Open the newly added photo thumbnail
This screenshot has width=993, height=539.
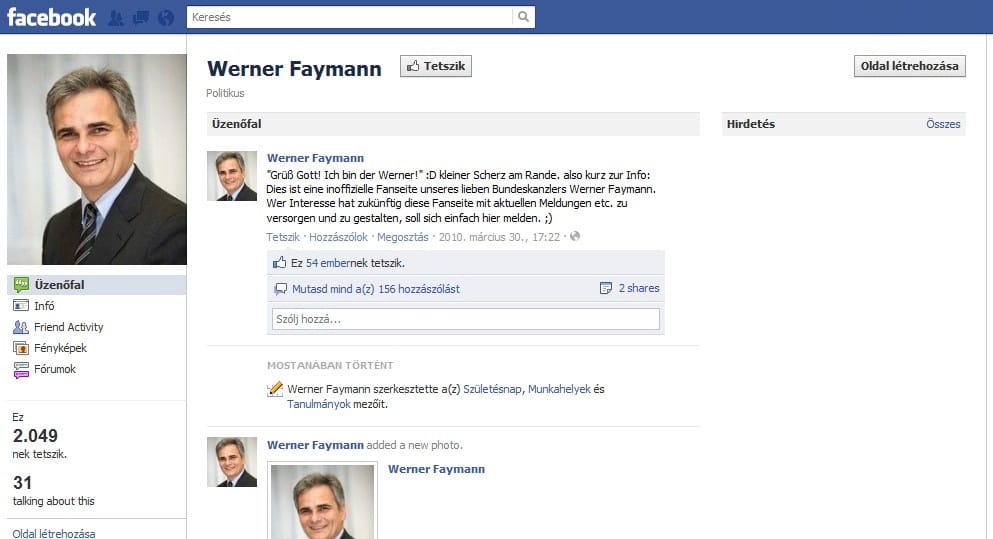point(322,501)
